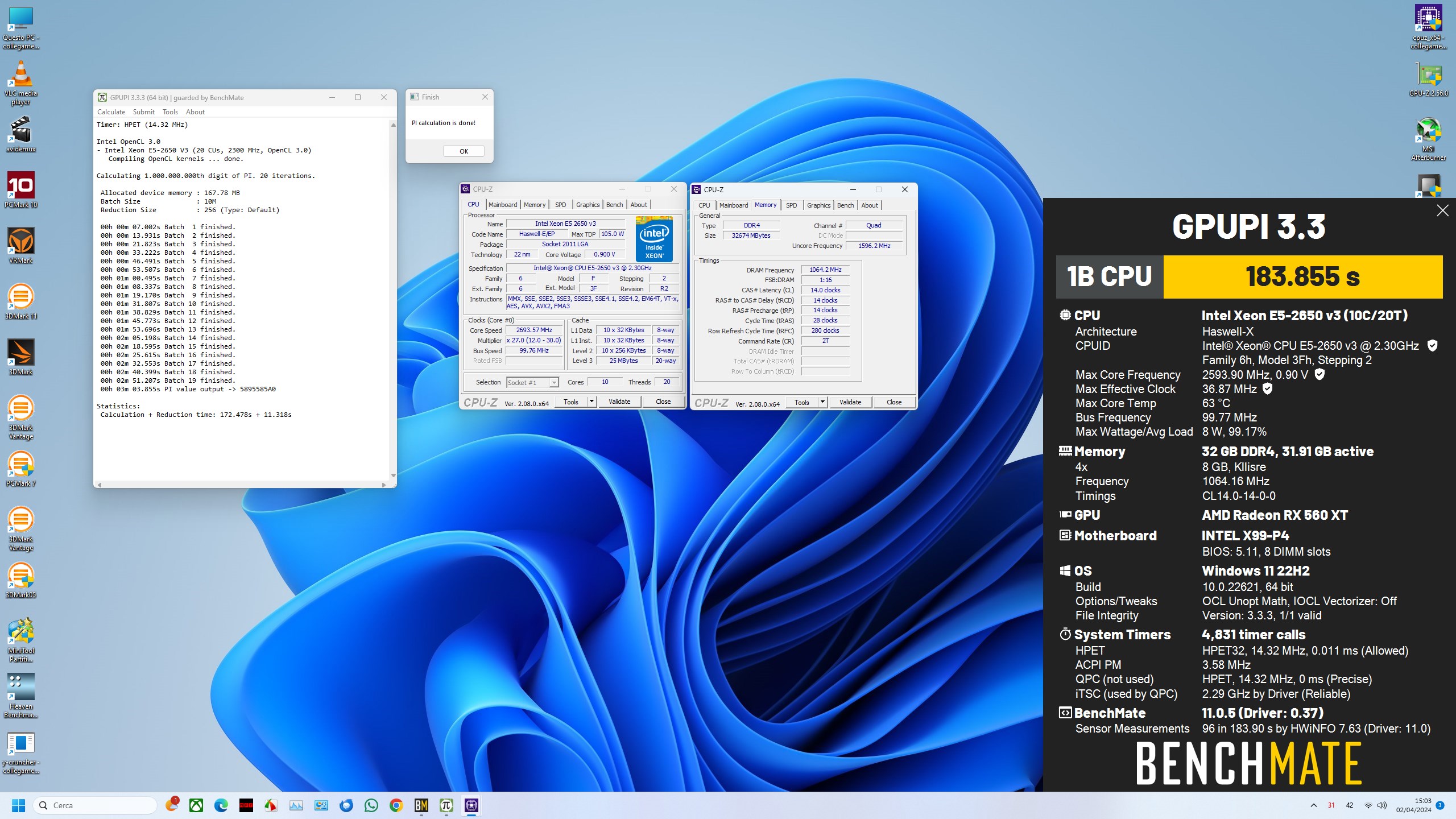
Task: Open the Tools menu in GPUPI
Action: pos(170,112)
